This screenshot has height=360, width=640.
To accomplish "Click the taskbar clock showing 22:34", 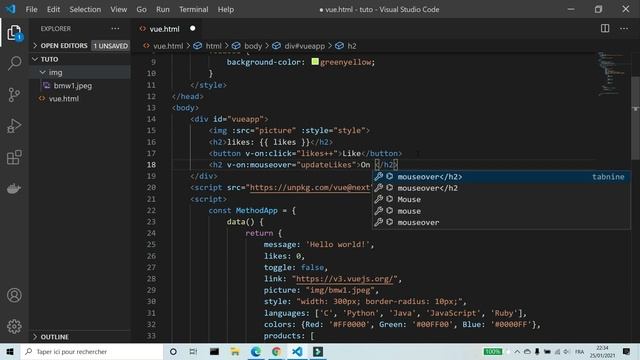I will click(602, 351).
